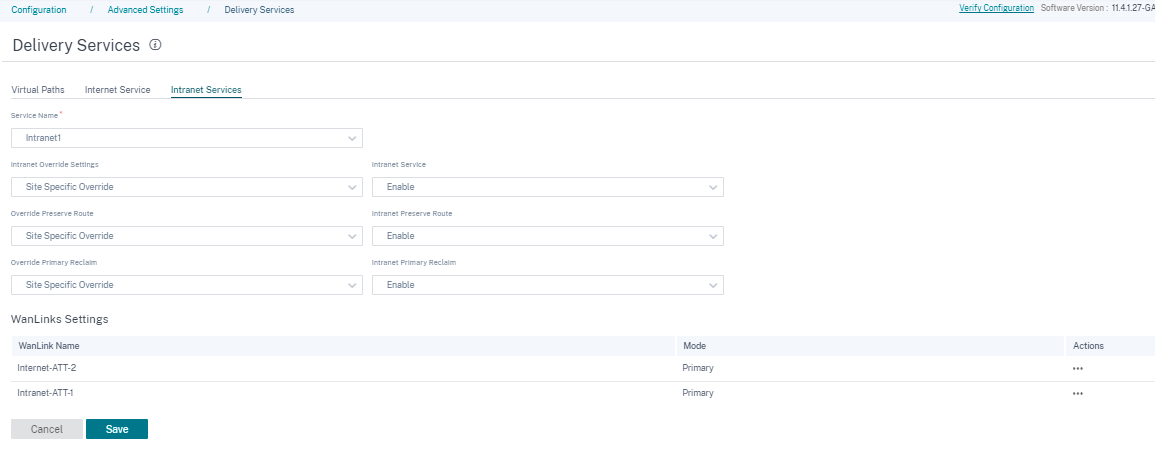This screenshot has height=454, width=1155.
Task: Click the Save button
Action: click(x=117, y=429)
